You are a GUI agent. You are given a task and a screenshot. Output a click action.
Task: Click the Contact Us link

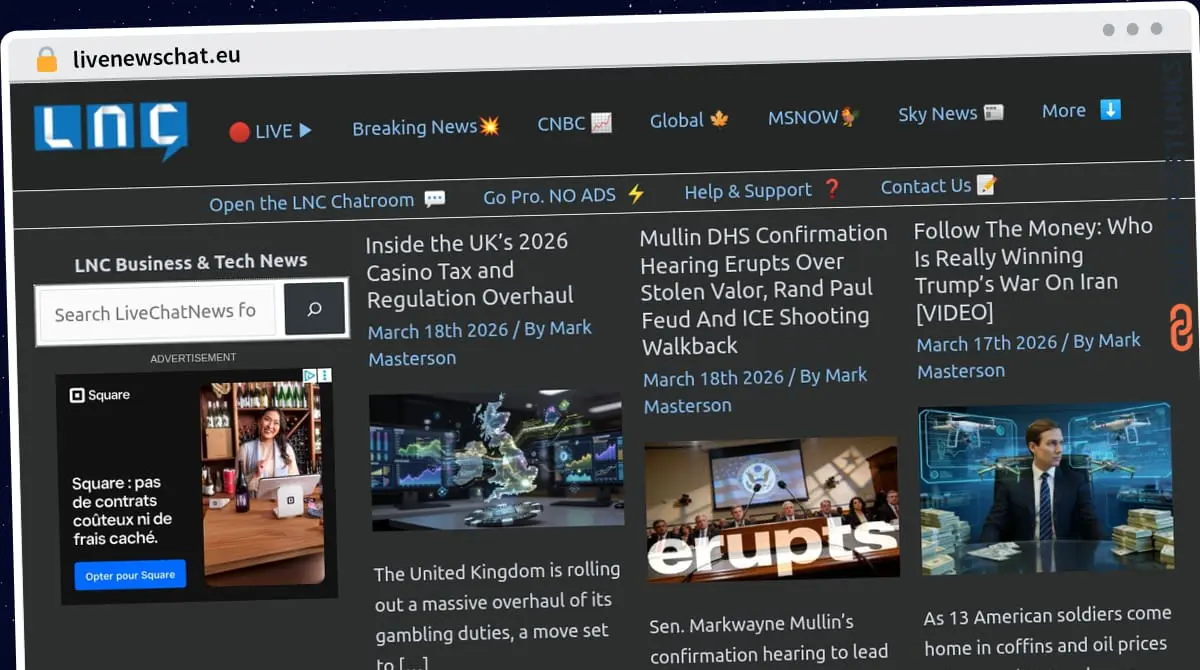click(938, 186)
